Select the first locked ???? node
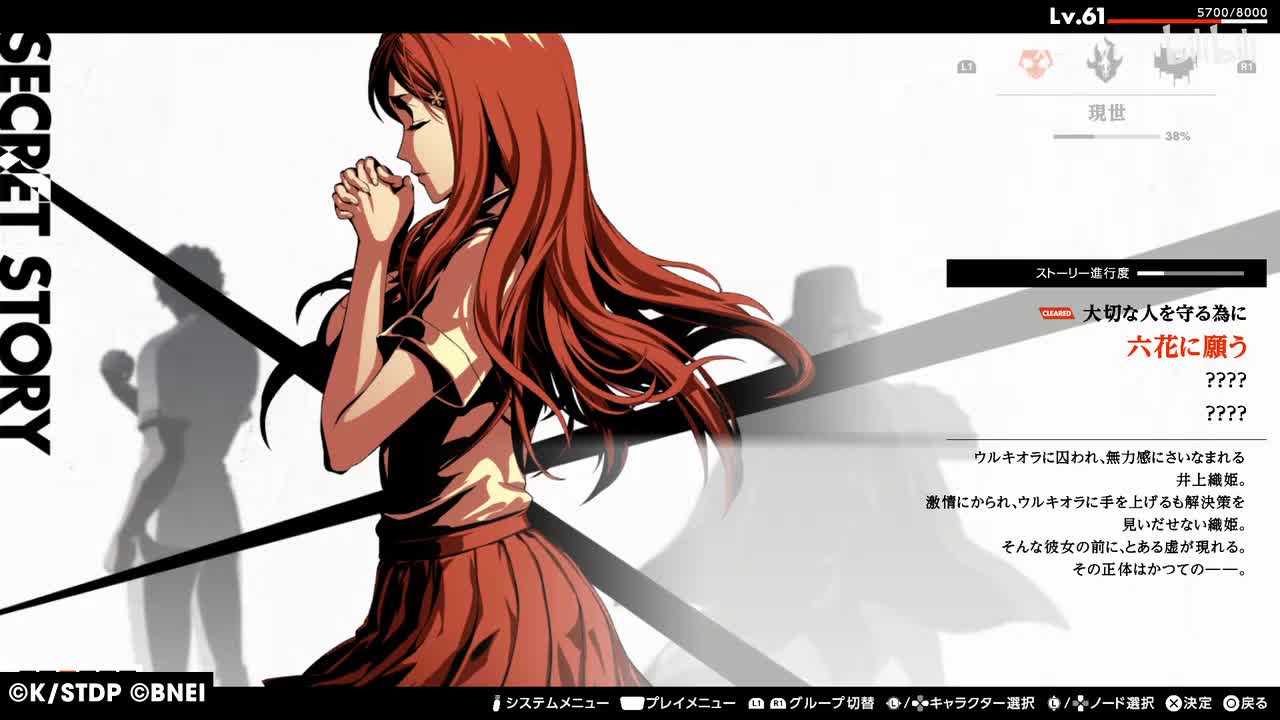The height and width of the screenshot is (720, 1280). point(1226,380)
